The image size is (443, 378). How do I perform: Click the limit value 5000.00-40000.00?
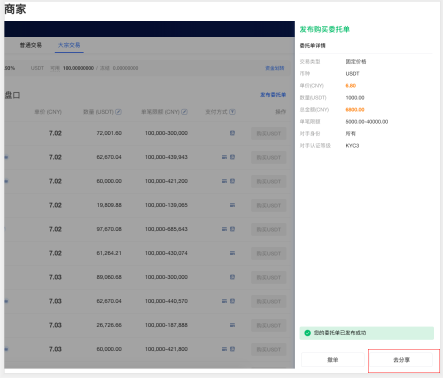tap(367, 122)
